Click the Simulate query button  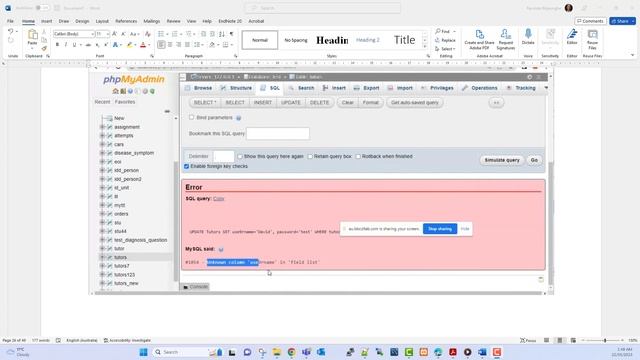[502, 160]
